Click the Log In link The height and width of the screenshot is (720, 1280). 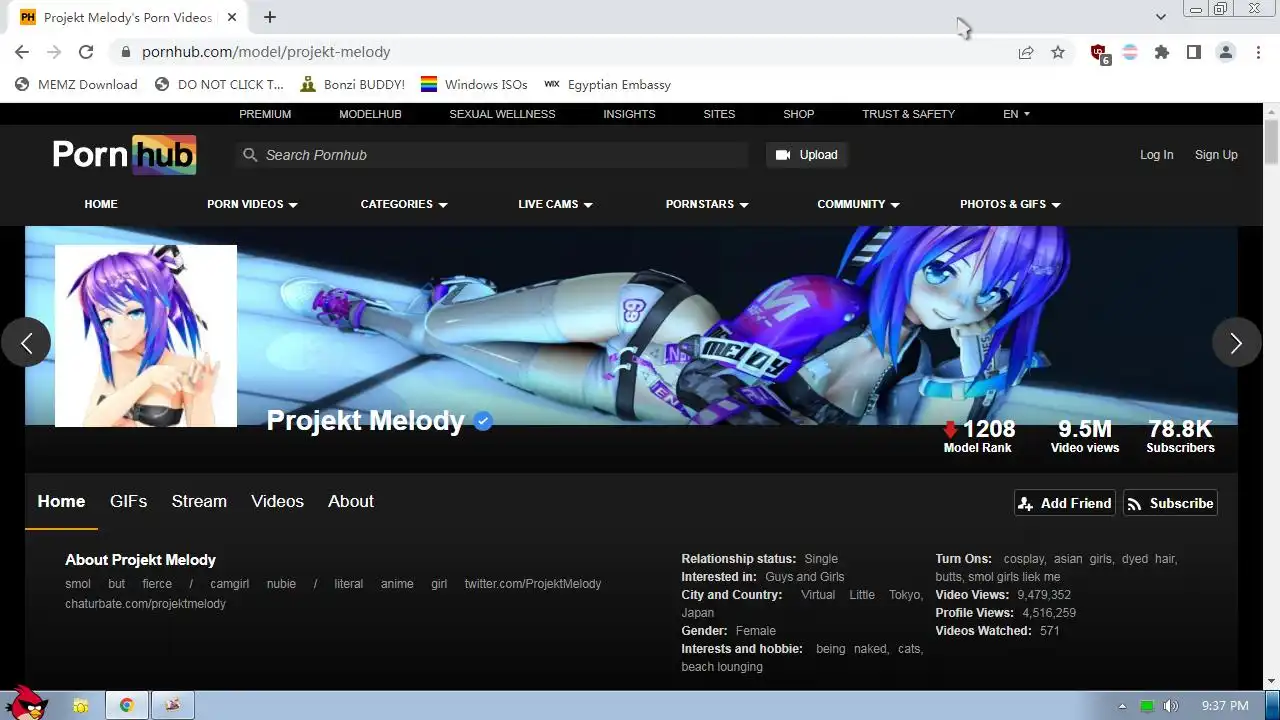click(x=1156, y=155)
